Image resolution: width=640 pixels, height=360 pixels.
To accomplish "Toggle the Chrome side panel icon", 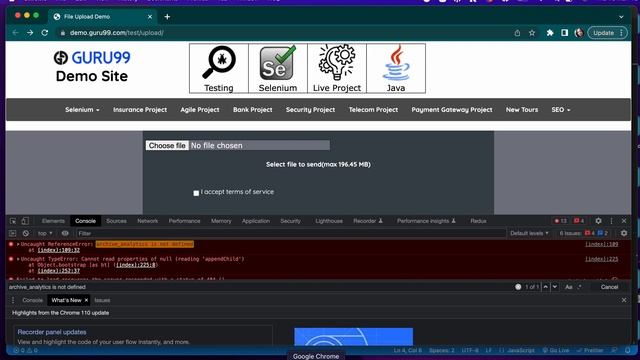I will (x=564, y=33).
